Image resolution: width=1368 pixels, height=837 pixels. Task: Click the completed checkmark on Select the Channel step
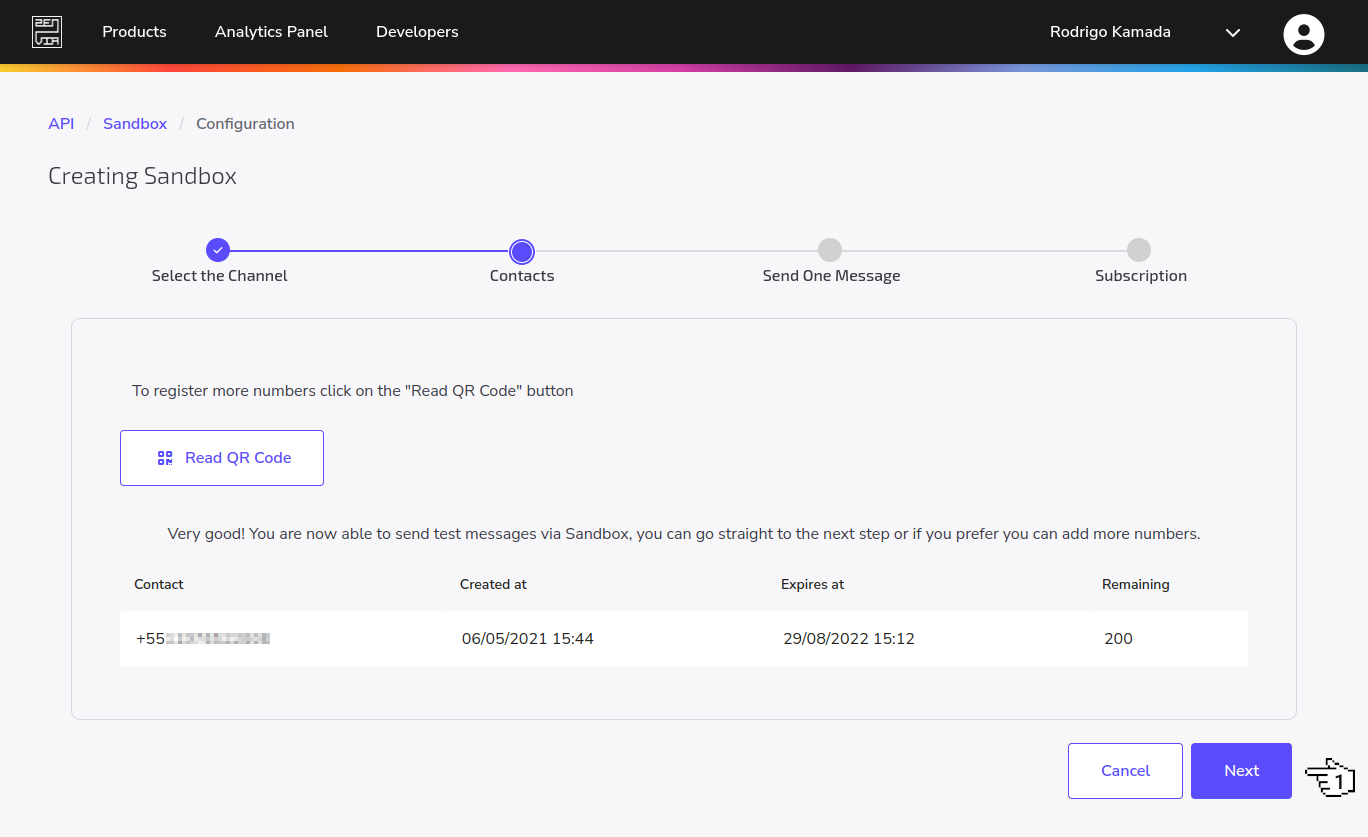(x=218, y=250)
